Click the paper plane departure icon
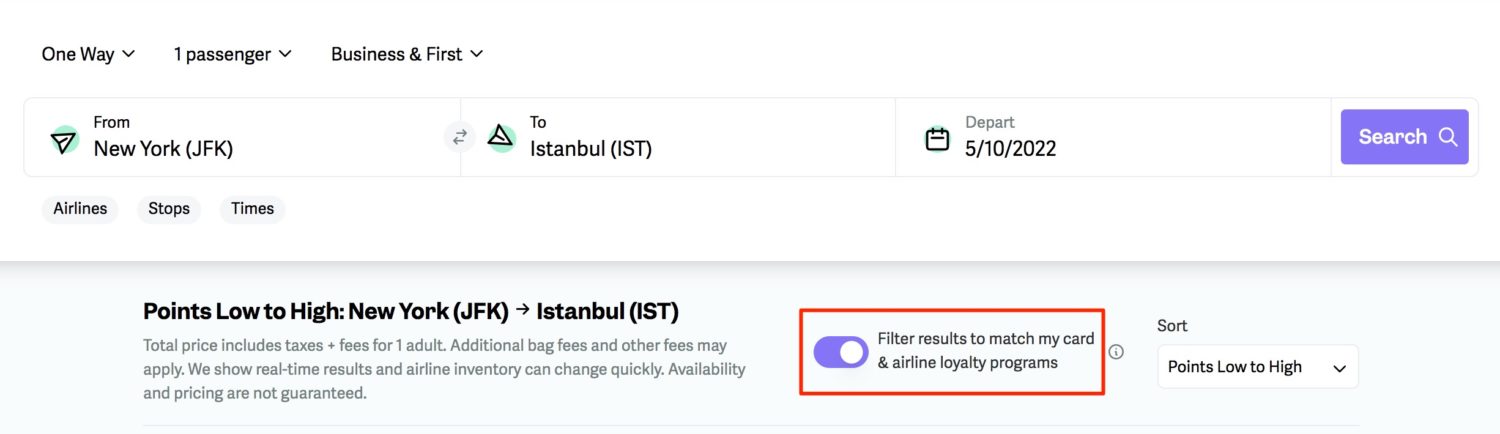Image resolution: width=1500 pixels, height=434 pixels. click(64, 140)
